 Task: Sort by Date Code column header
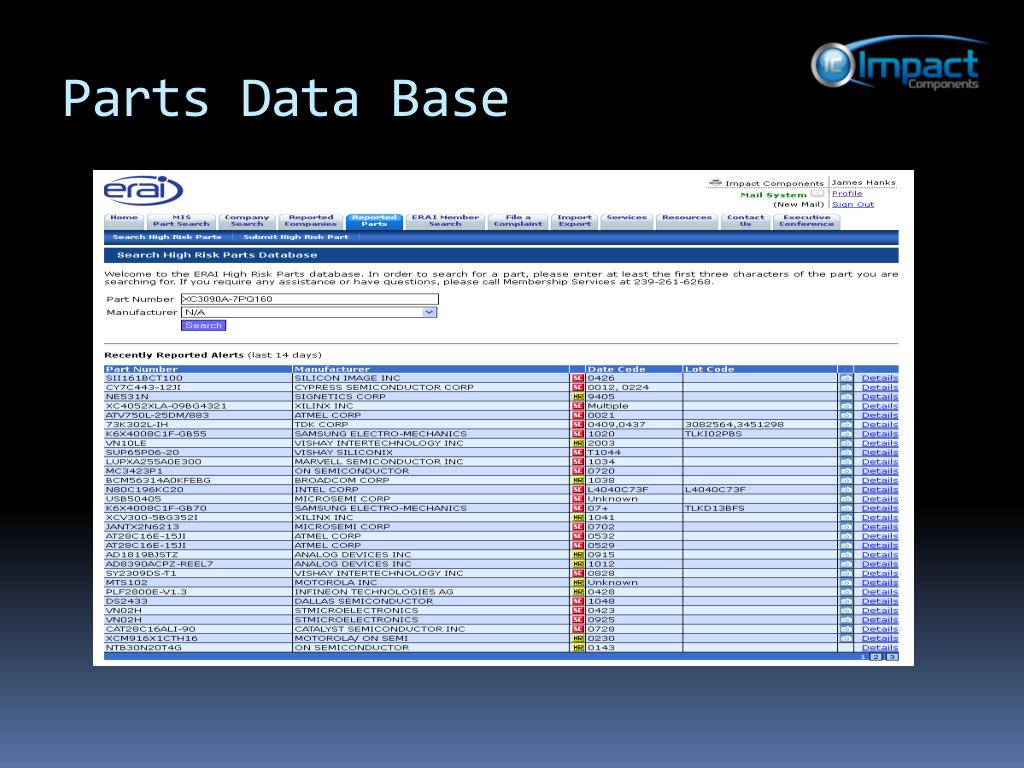tap(616, 369)
